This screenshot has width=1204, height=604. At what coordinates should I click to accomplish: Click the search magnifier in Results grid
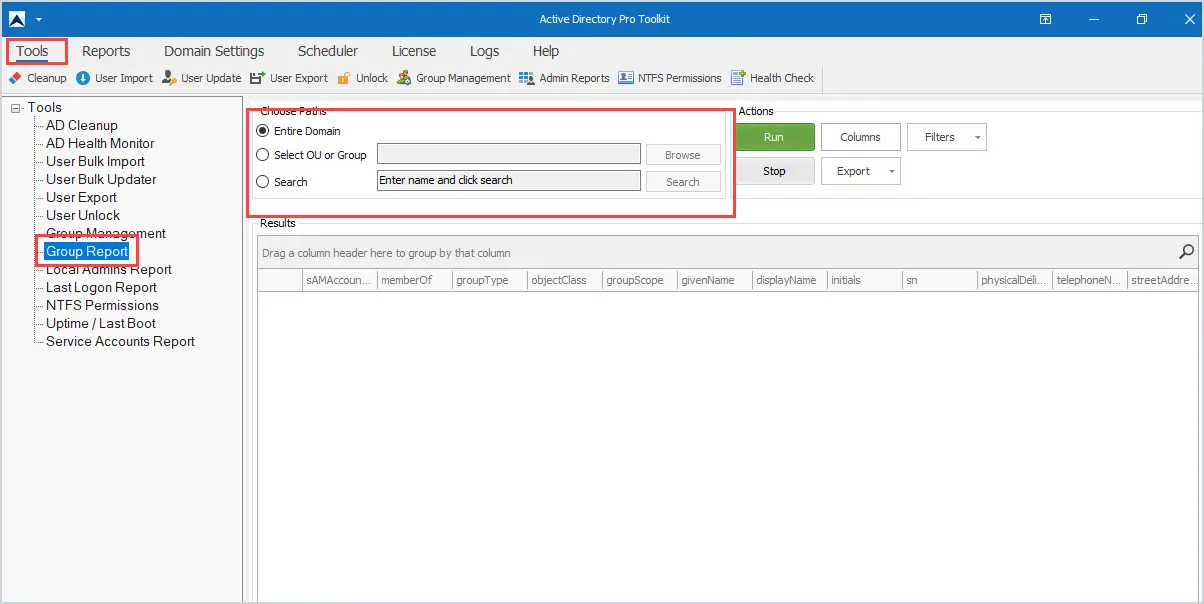[x=1187, y=252]
